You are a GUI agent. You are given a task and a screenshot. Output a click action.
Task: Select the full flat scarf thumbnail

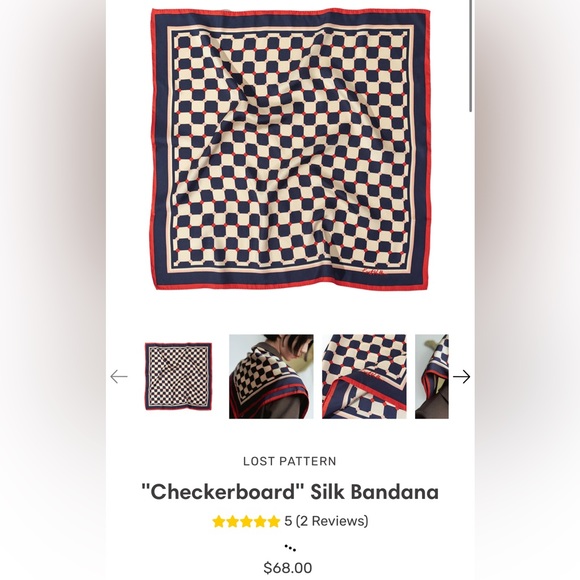178,377
